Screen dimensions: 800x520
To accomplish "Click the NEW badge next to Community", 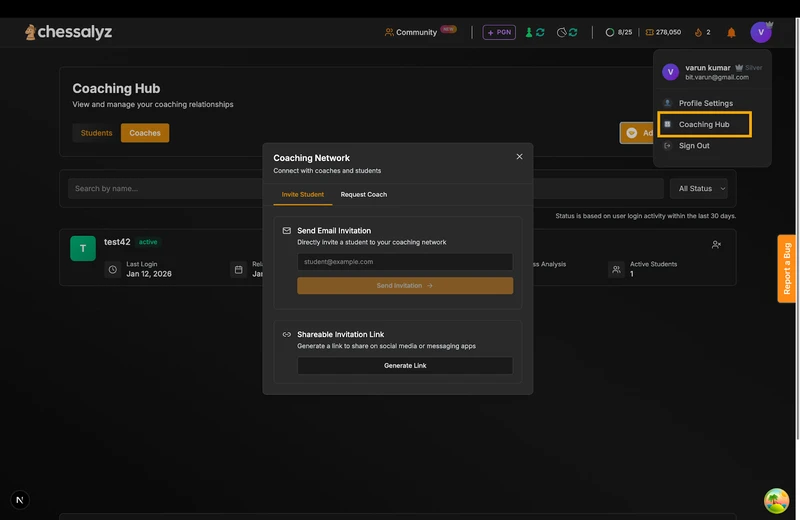I will click(448, 29).
